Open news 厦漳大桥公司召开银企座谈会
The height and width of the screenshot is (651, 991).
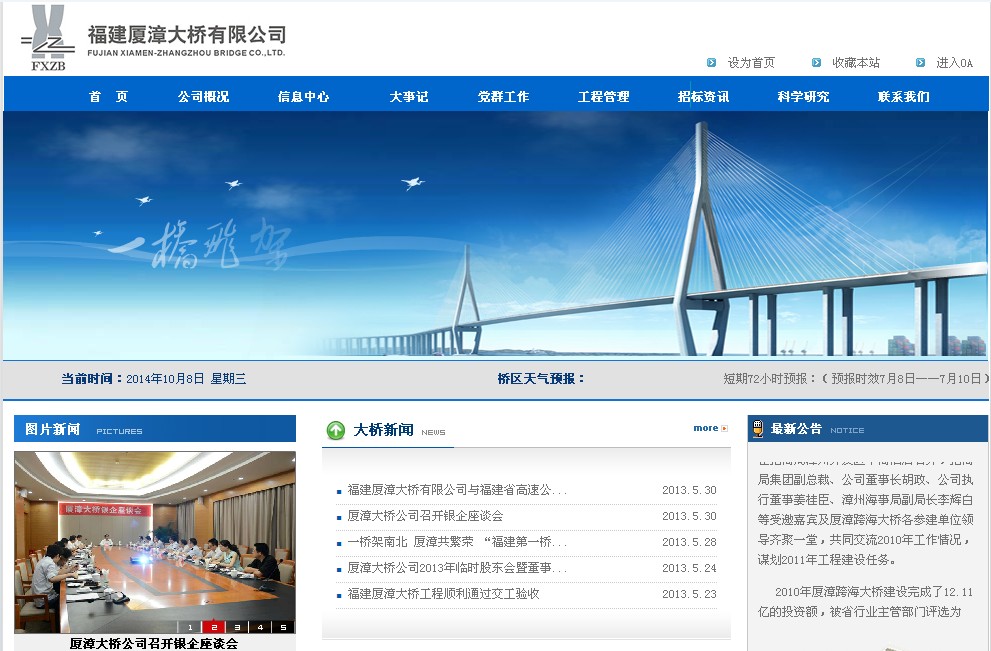tap(425, 516)
